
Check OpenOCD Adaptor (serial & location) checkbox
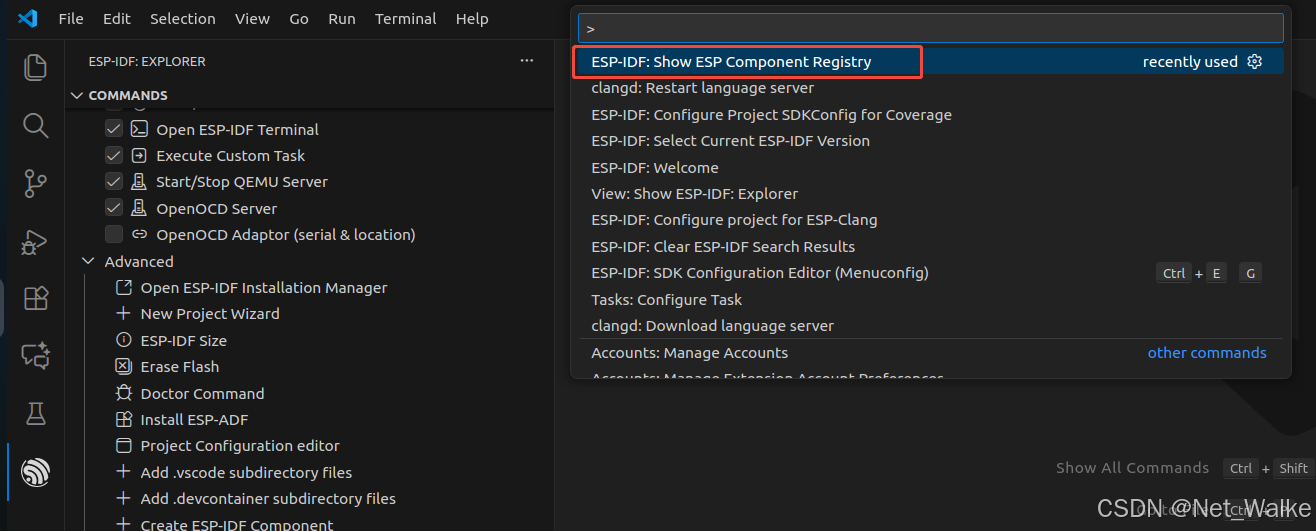114,234
